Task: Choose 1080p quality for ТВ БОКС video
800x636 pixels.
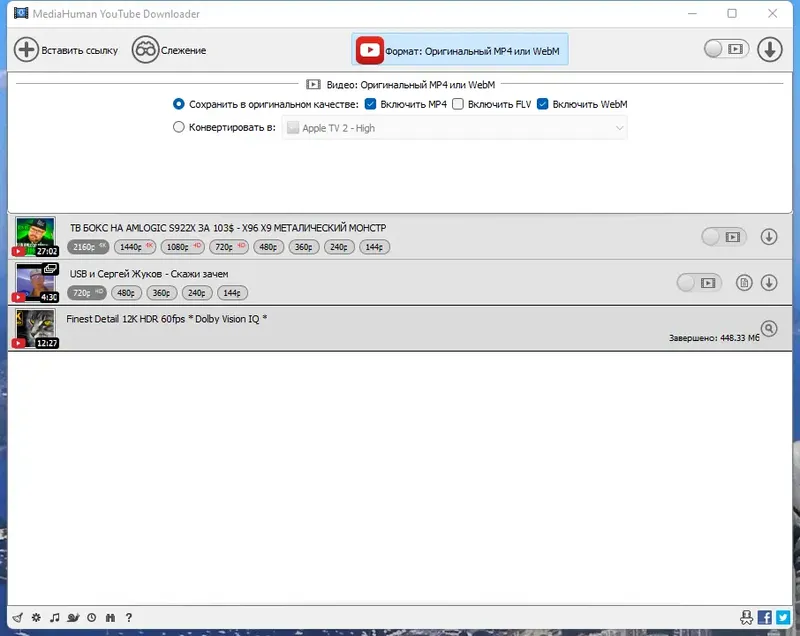Action: 183,247
